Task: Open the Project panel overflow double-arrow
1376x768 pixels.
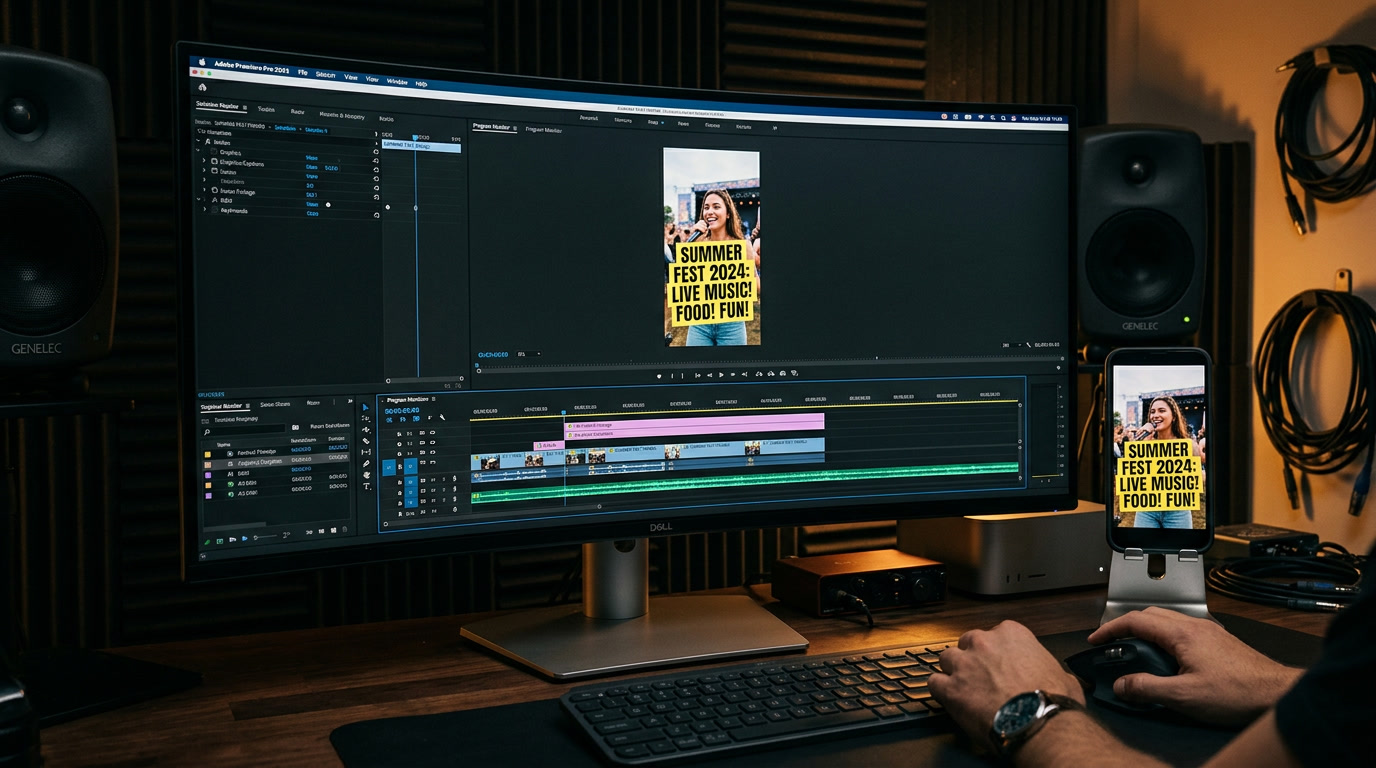Action: pos(350,401)
